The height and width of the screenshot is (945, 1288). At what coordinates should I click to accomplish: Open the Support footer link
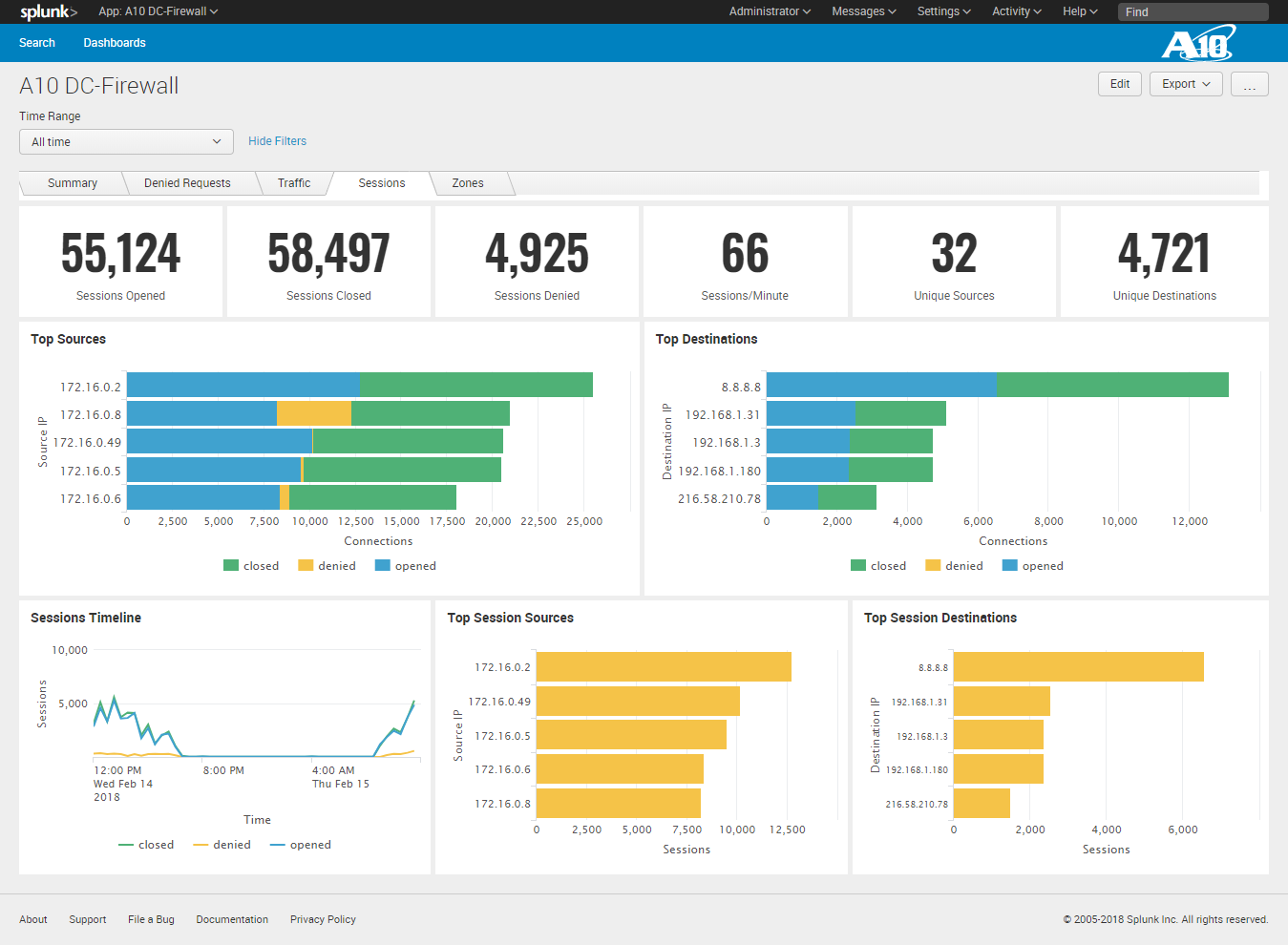point(88,920)
